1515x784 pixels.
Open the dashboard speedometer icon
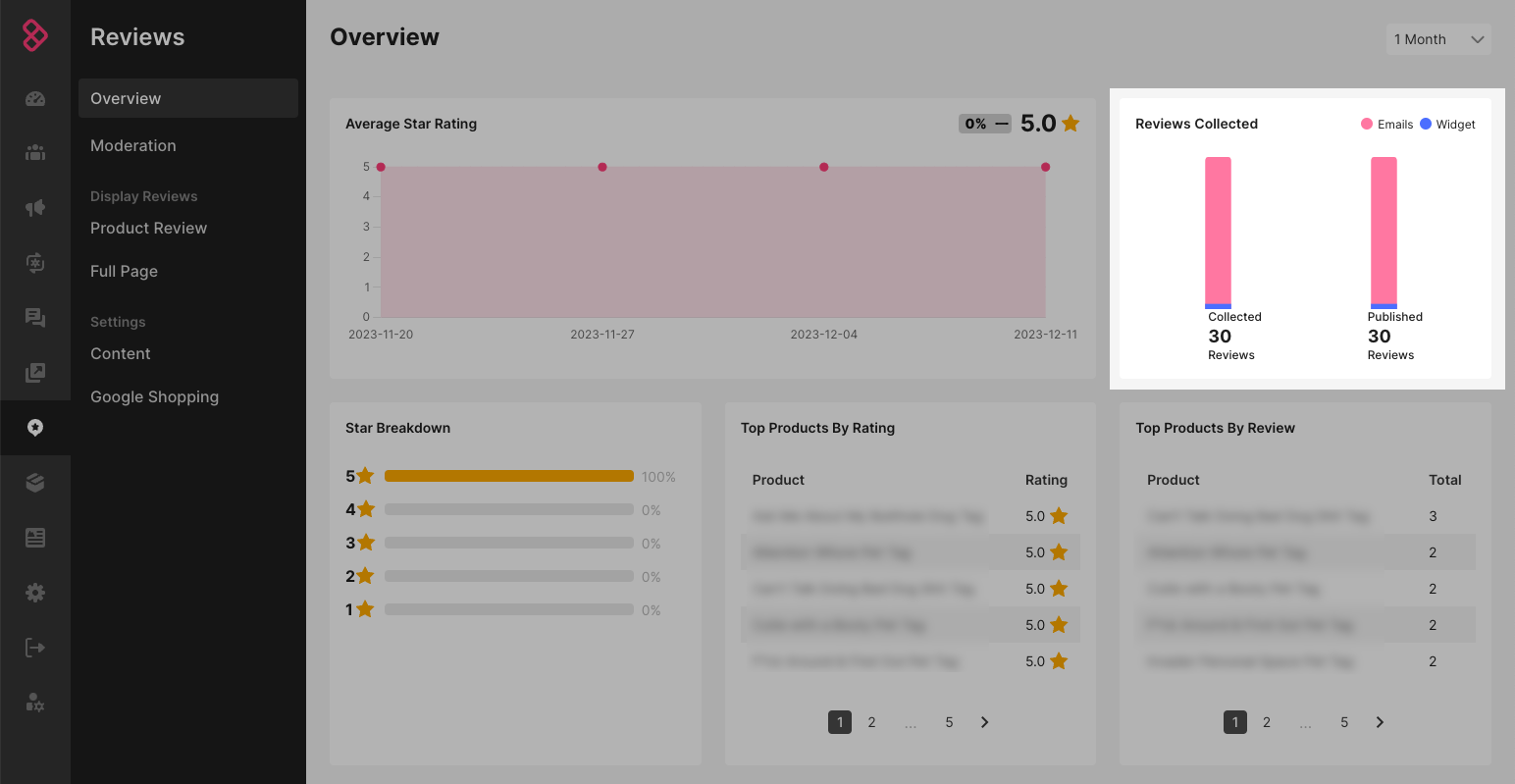click(x=35, y=98)
